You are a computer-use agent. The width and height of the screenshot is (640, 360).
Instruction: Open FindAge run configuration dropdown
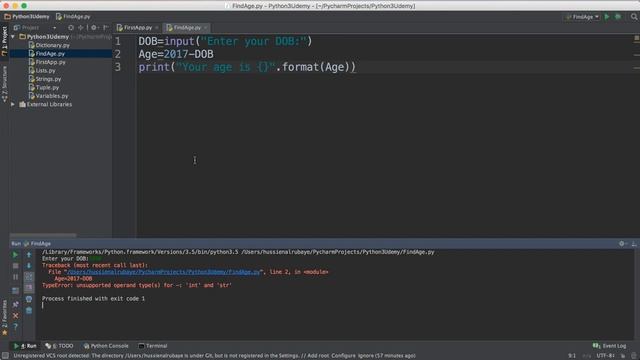(583, 17)
